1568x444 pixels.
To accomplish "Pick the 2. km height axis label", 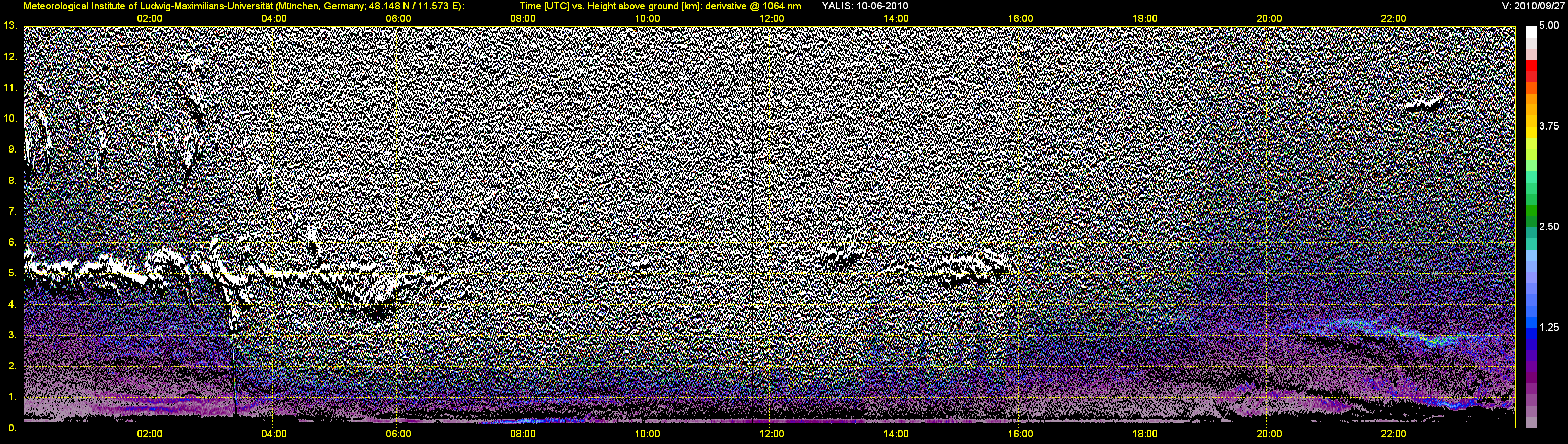I will pos(11,366).
